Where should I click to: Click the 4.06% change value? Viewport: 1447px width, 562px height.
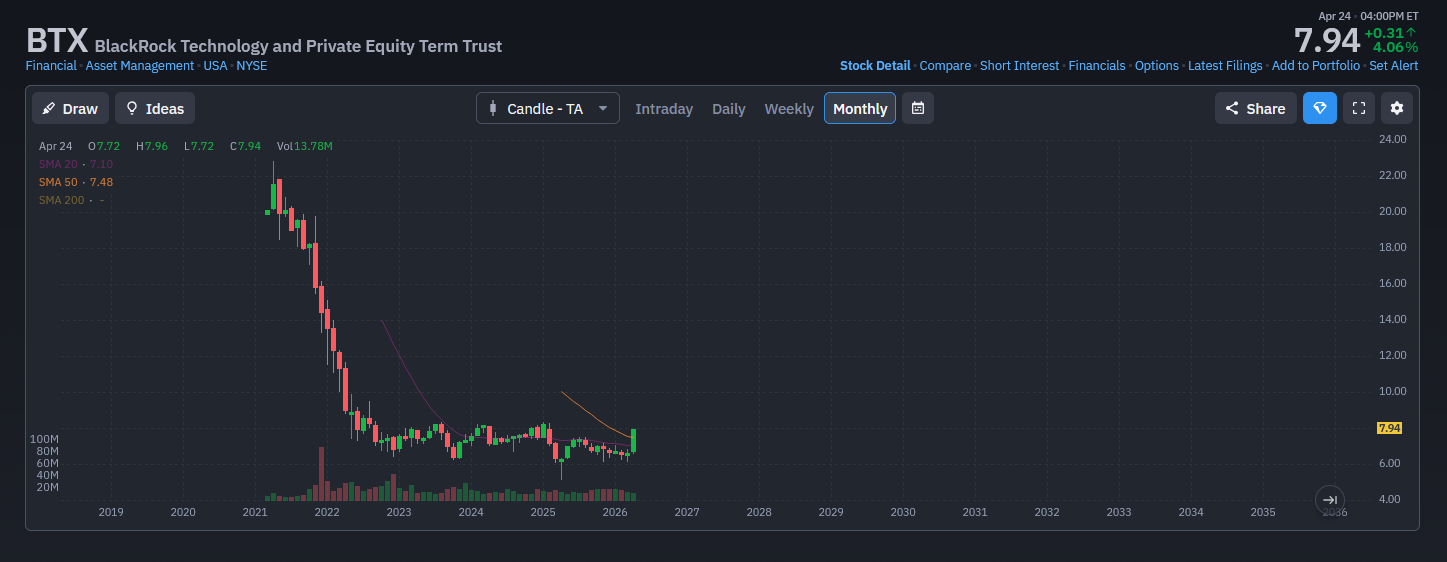click(1395, 47)
